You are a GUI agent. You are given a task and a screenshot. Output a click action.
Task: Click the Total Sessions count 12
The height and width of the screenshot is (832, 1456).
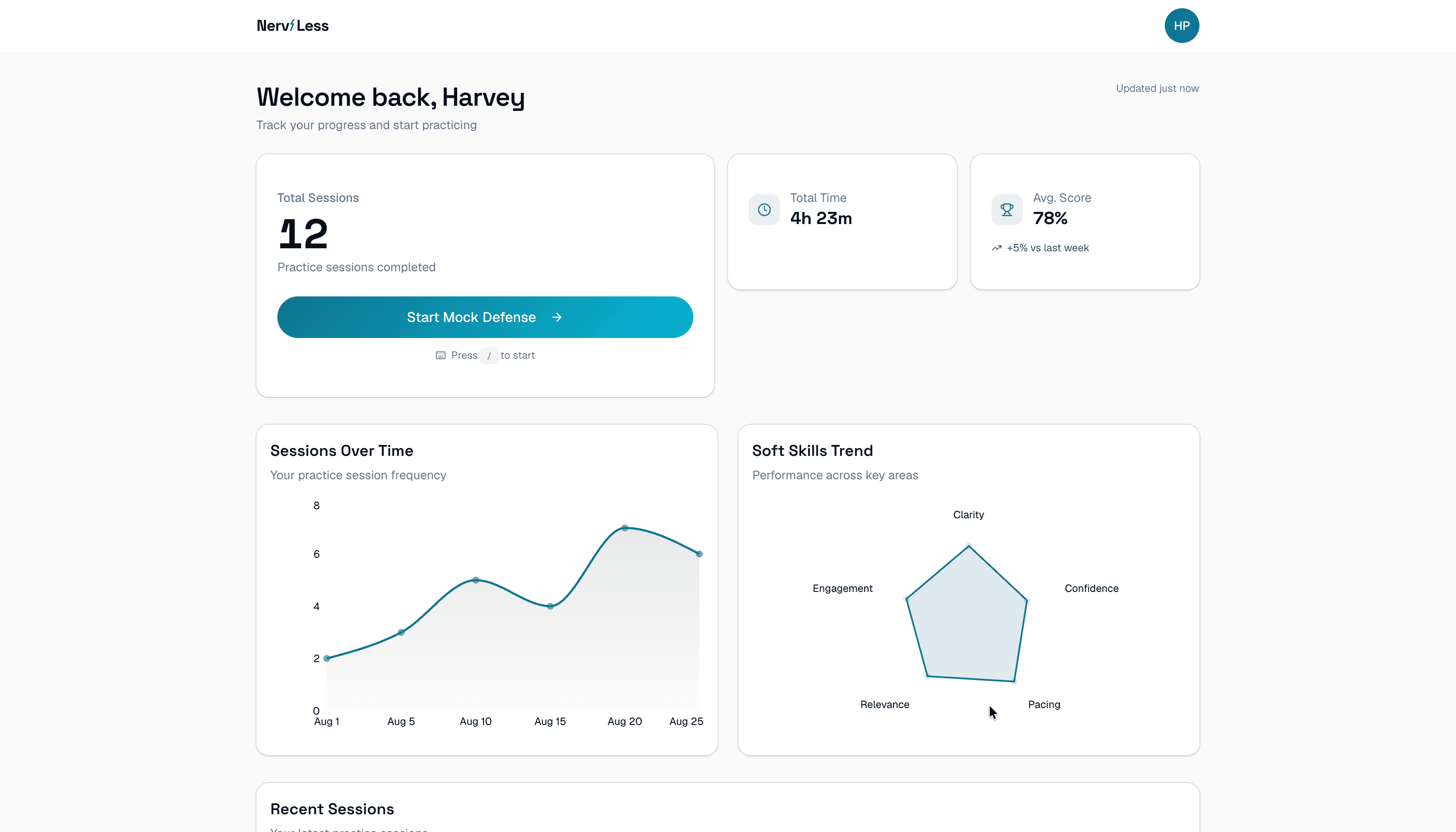coord(303,234)
